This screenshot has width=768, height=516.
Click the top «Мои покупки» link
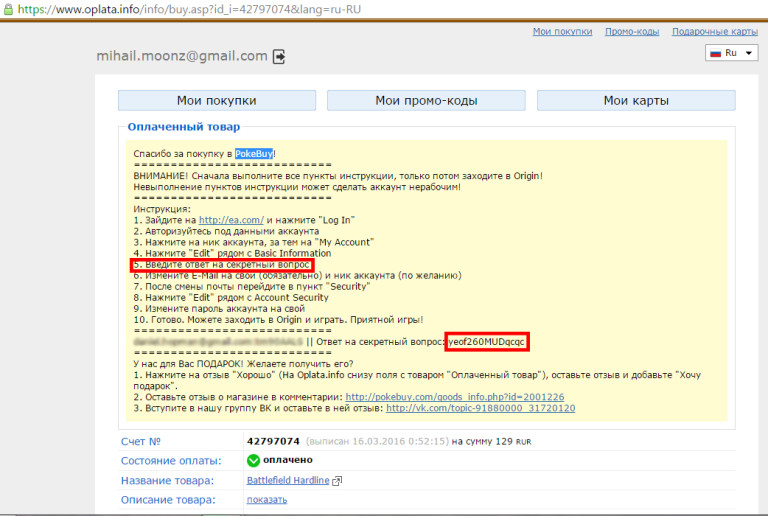(x=562, y=32)
